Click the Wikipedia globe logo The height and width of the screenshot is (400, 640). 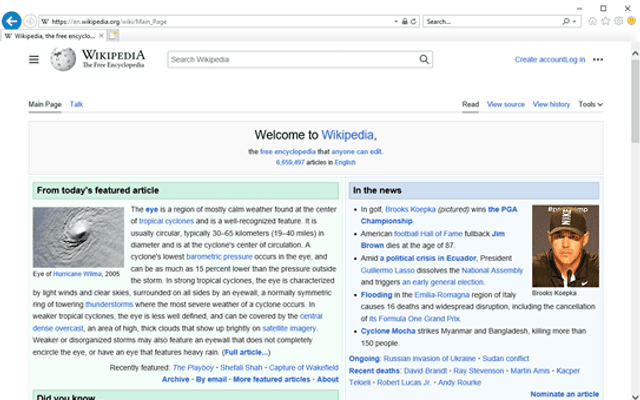click(x=63, y=59)
